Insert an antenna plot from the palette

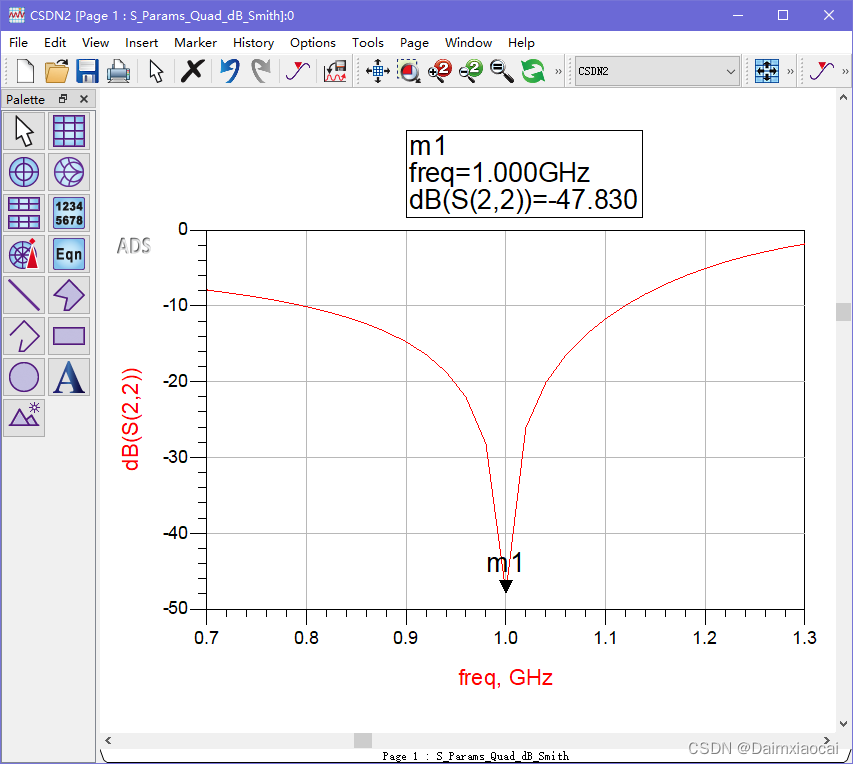[24, 254]
